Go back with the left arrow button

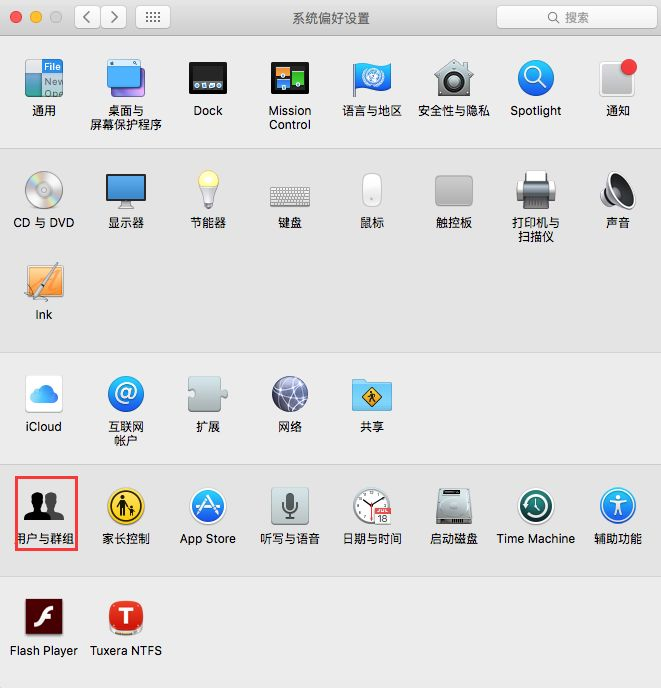pos(87,17)
